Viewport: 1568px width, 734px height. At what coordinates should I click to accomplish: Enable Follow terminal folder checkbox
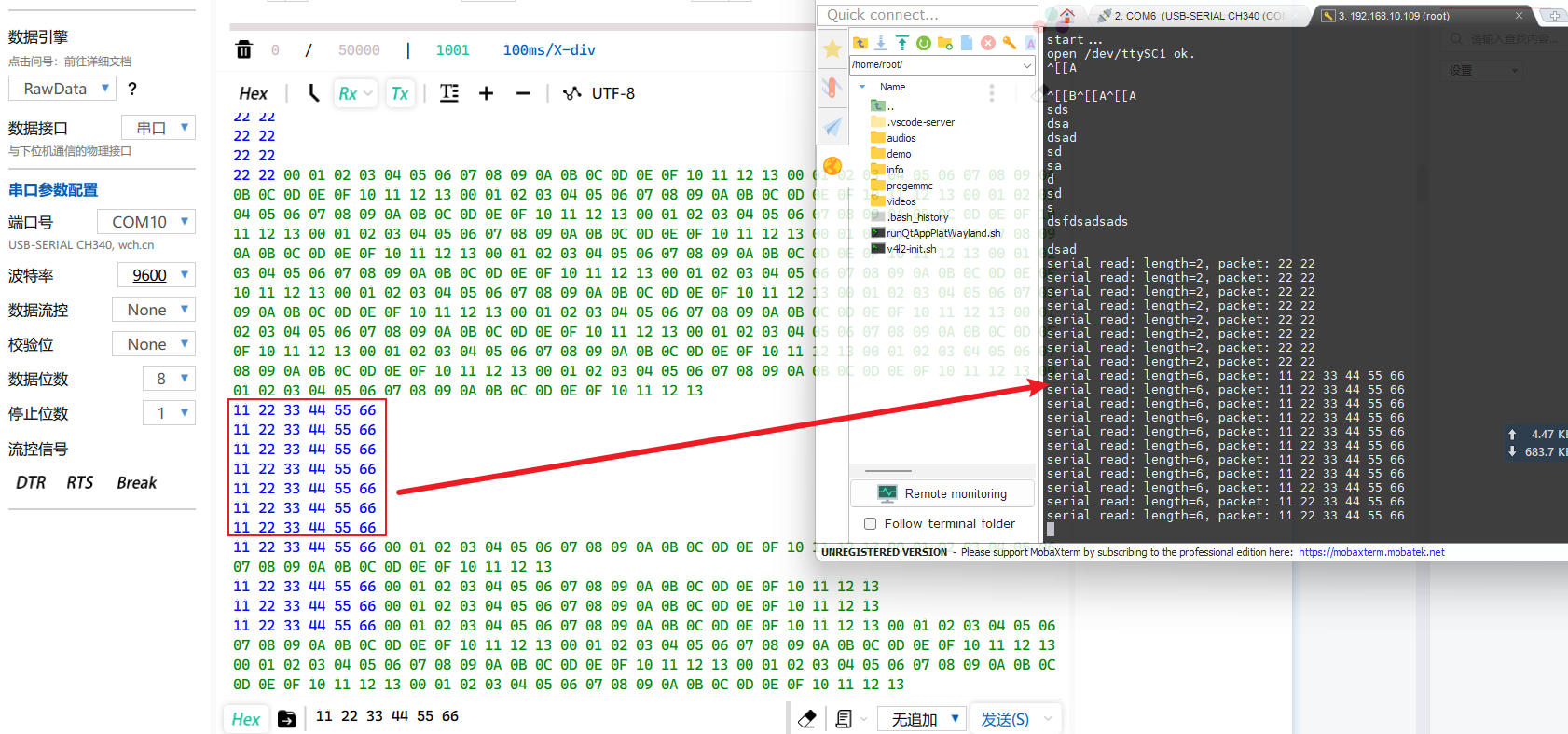coord(870,524)
